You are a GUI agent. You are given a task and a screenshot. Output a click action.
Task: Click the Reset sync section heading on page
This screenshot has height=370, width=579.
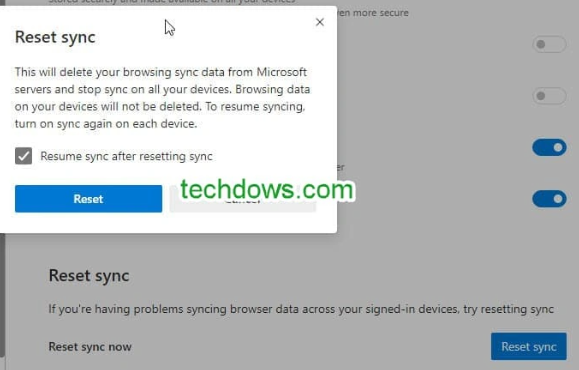[89, 275]
